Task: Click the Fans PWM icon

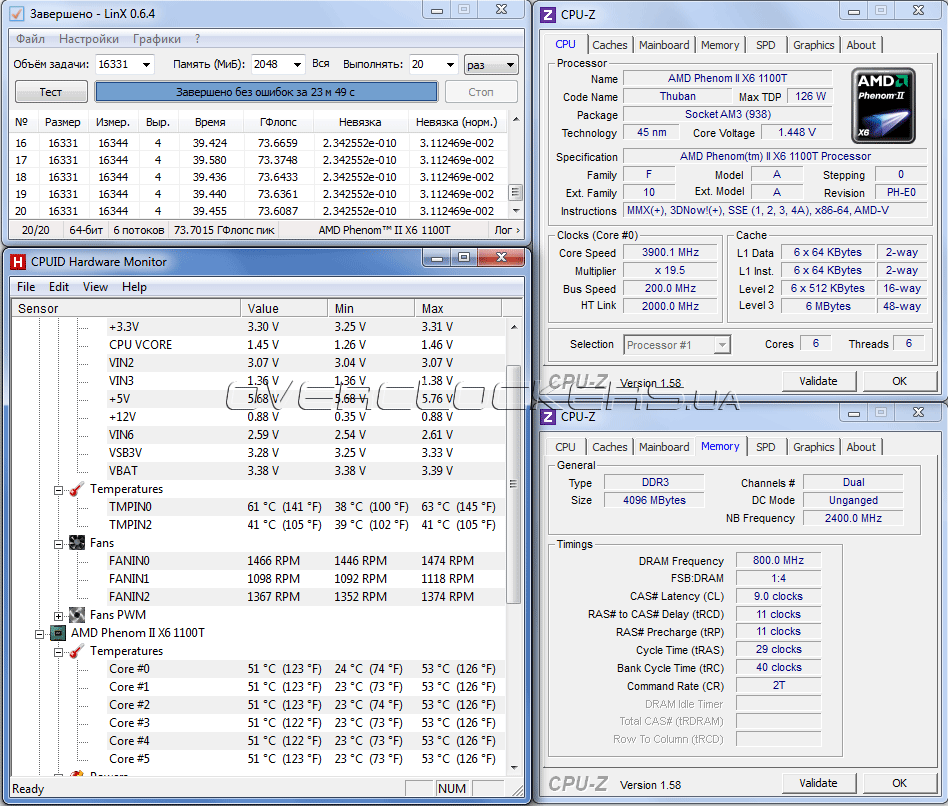Action: pos(76,615)
